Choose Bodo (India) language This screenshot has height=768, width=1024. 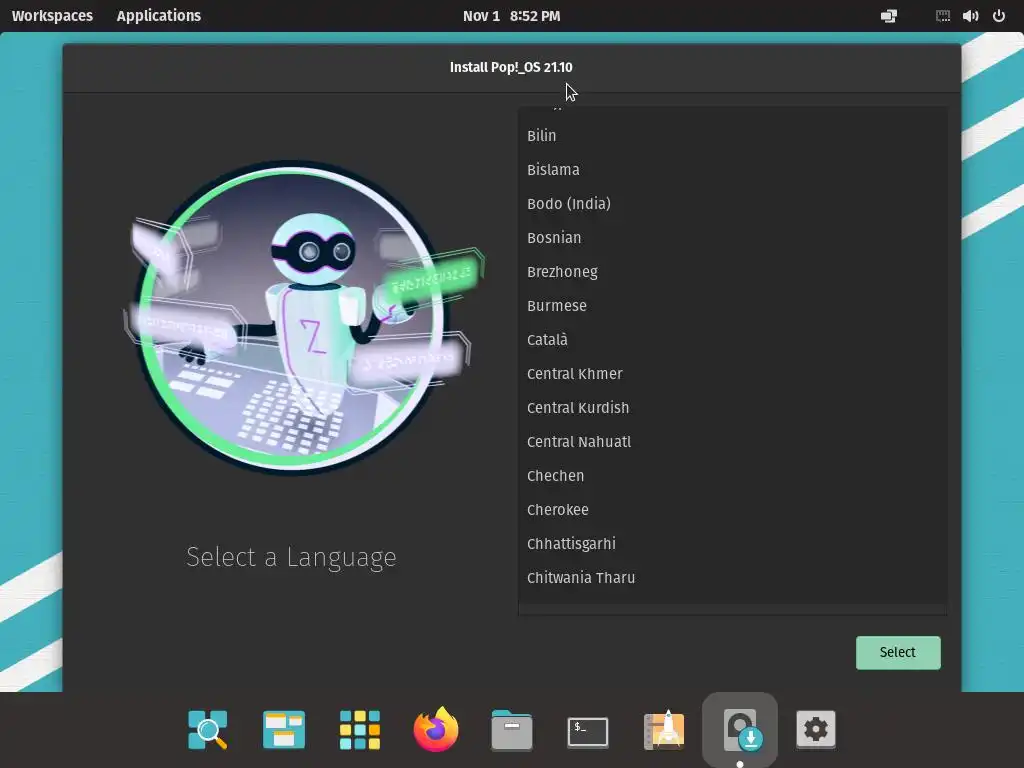(733, 204)
